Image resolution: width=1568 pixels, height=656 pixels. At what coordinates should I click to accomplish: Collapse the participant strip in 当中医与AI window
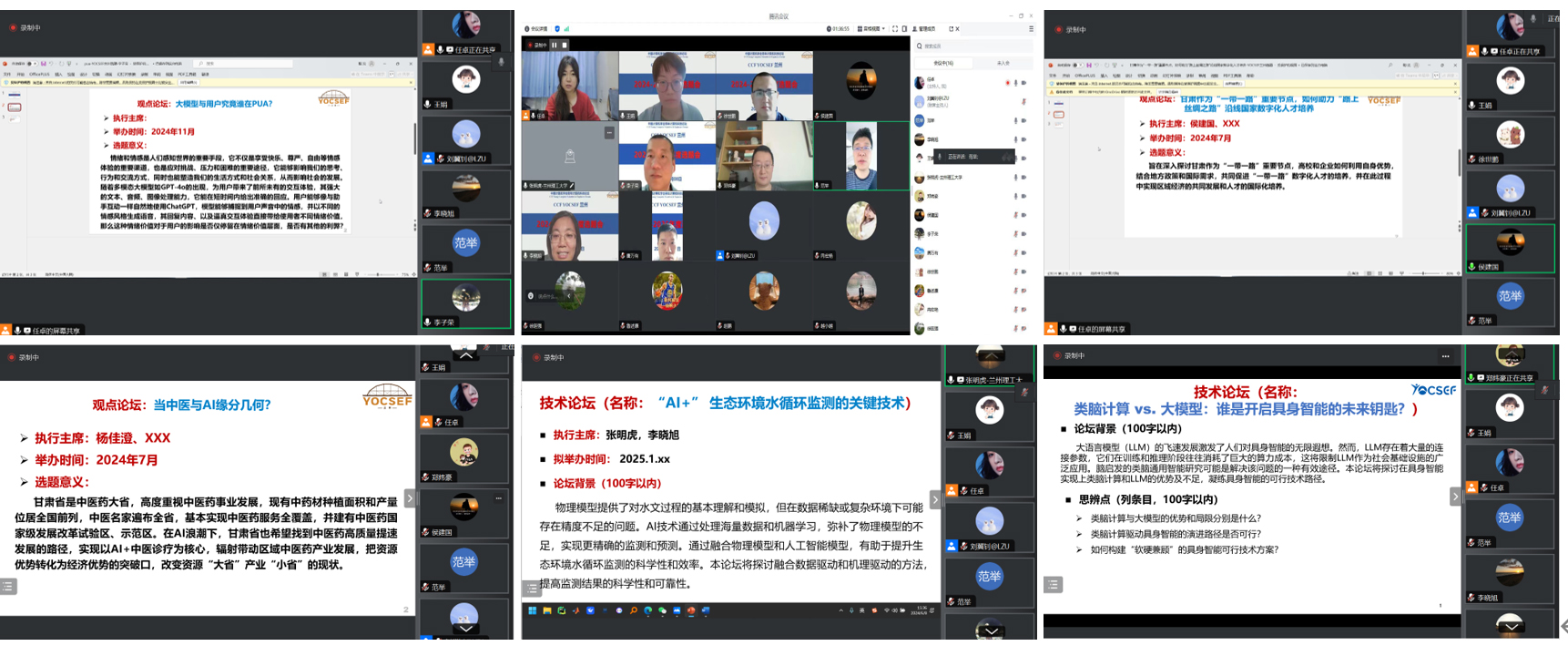point(410,498)
